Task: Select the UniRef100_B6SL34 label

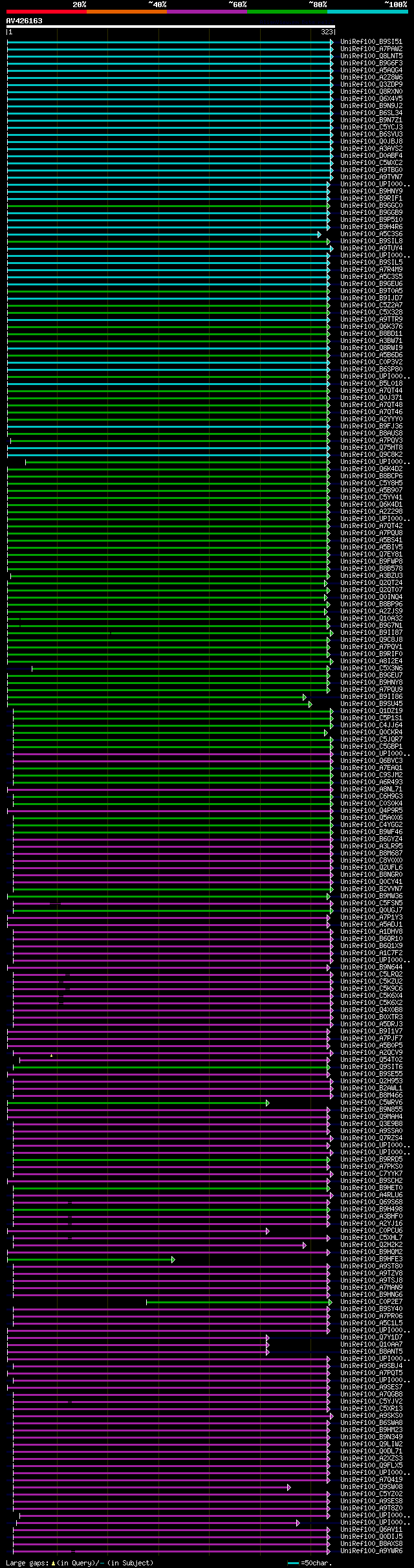Action: [x=371, y=113]
